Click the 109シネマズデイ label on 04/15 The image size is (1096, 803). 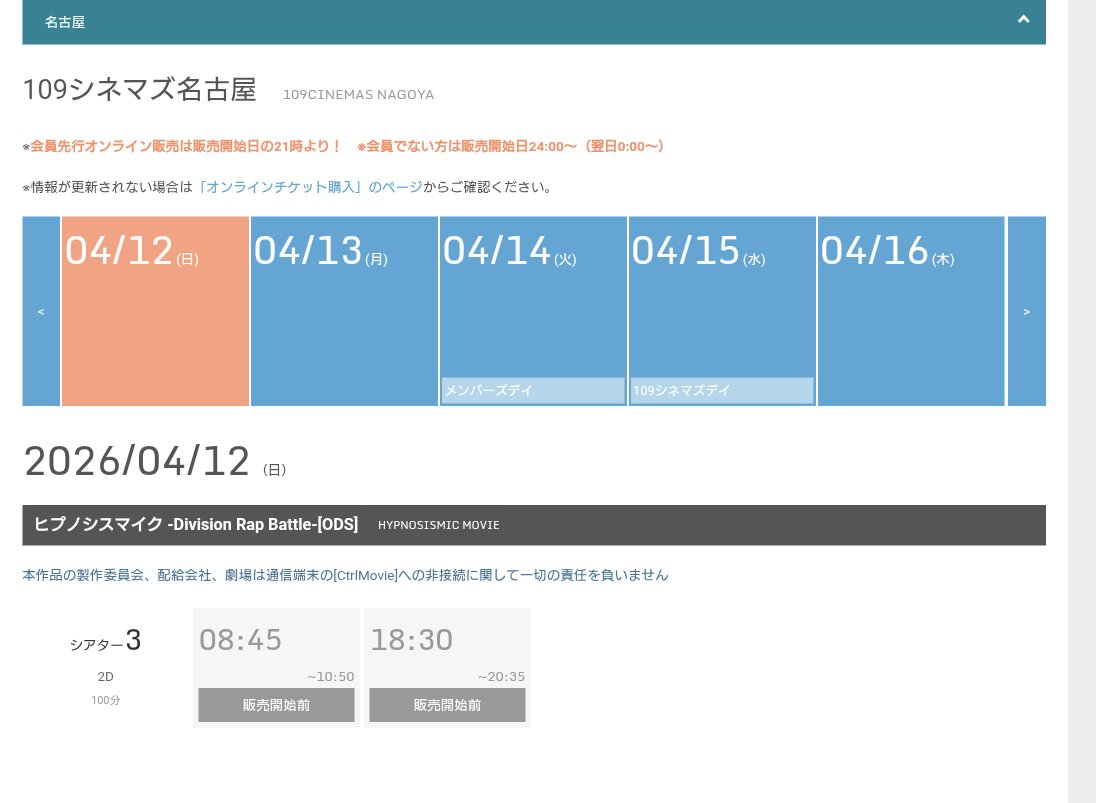(681, 390)
